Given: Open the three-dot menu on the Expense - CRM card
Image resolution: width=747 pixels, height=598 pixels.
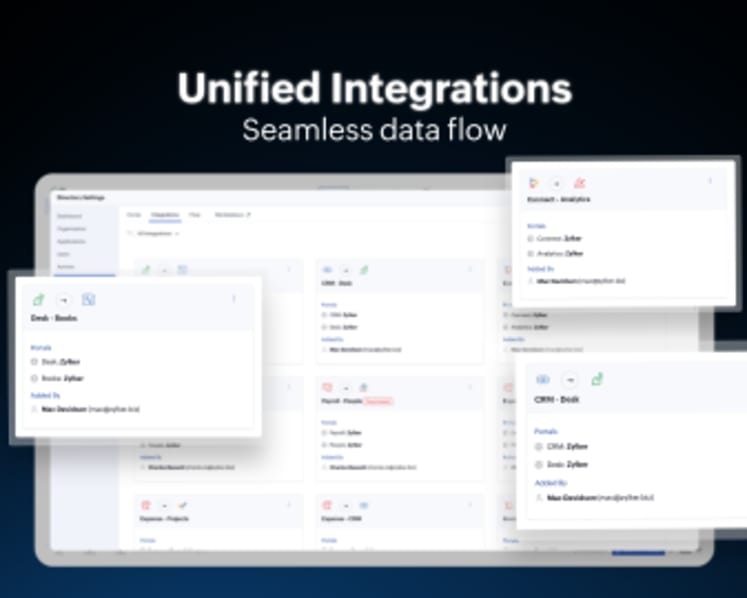Looking at the screenshot, I should click(470, 505).
